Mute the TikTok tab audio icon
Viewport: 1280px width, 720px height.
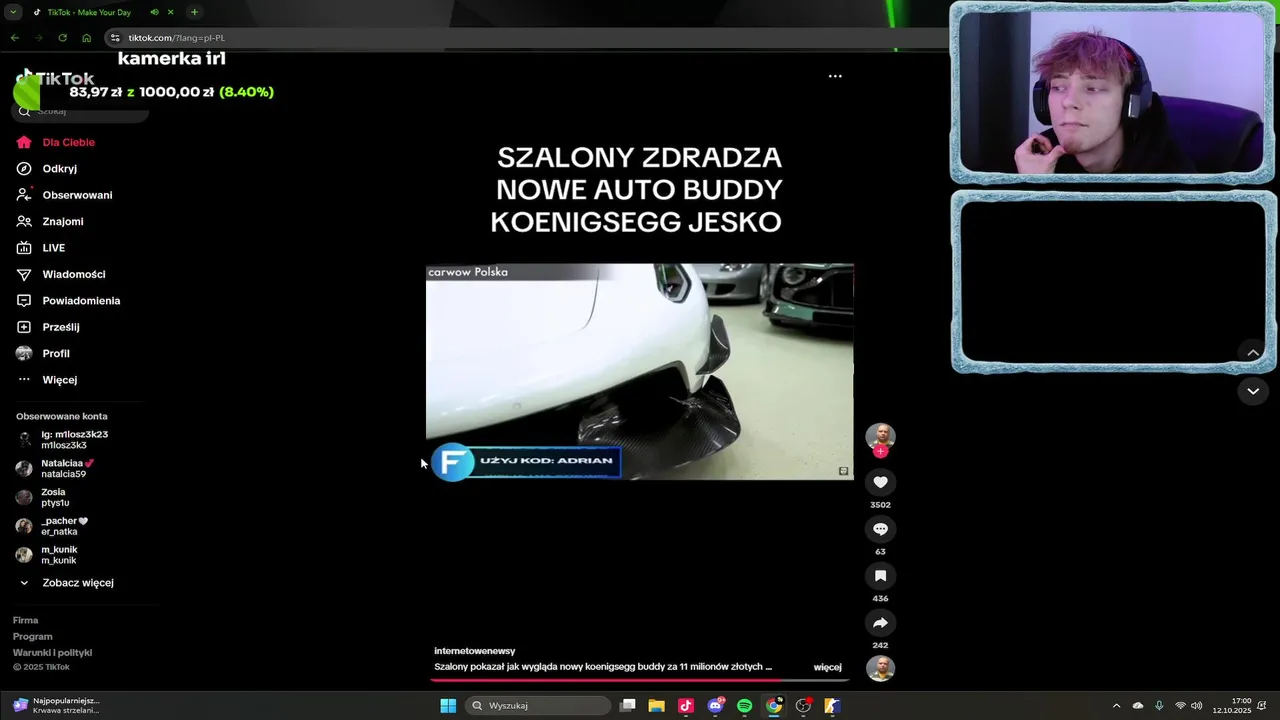[x=154, y=12]
